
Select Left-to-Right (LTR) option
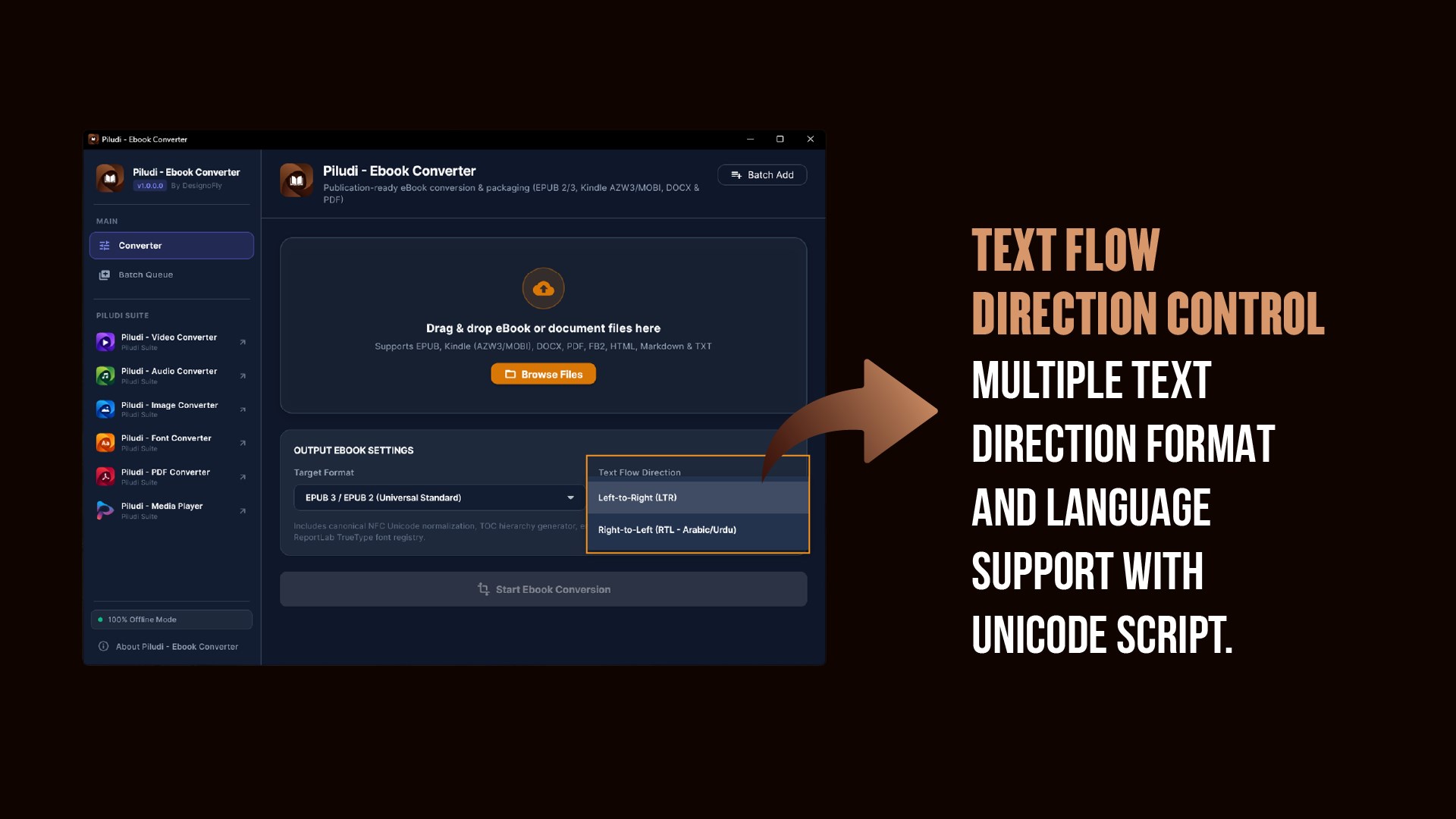pyautogui.click(x=698, y=497)
